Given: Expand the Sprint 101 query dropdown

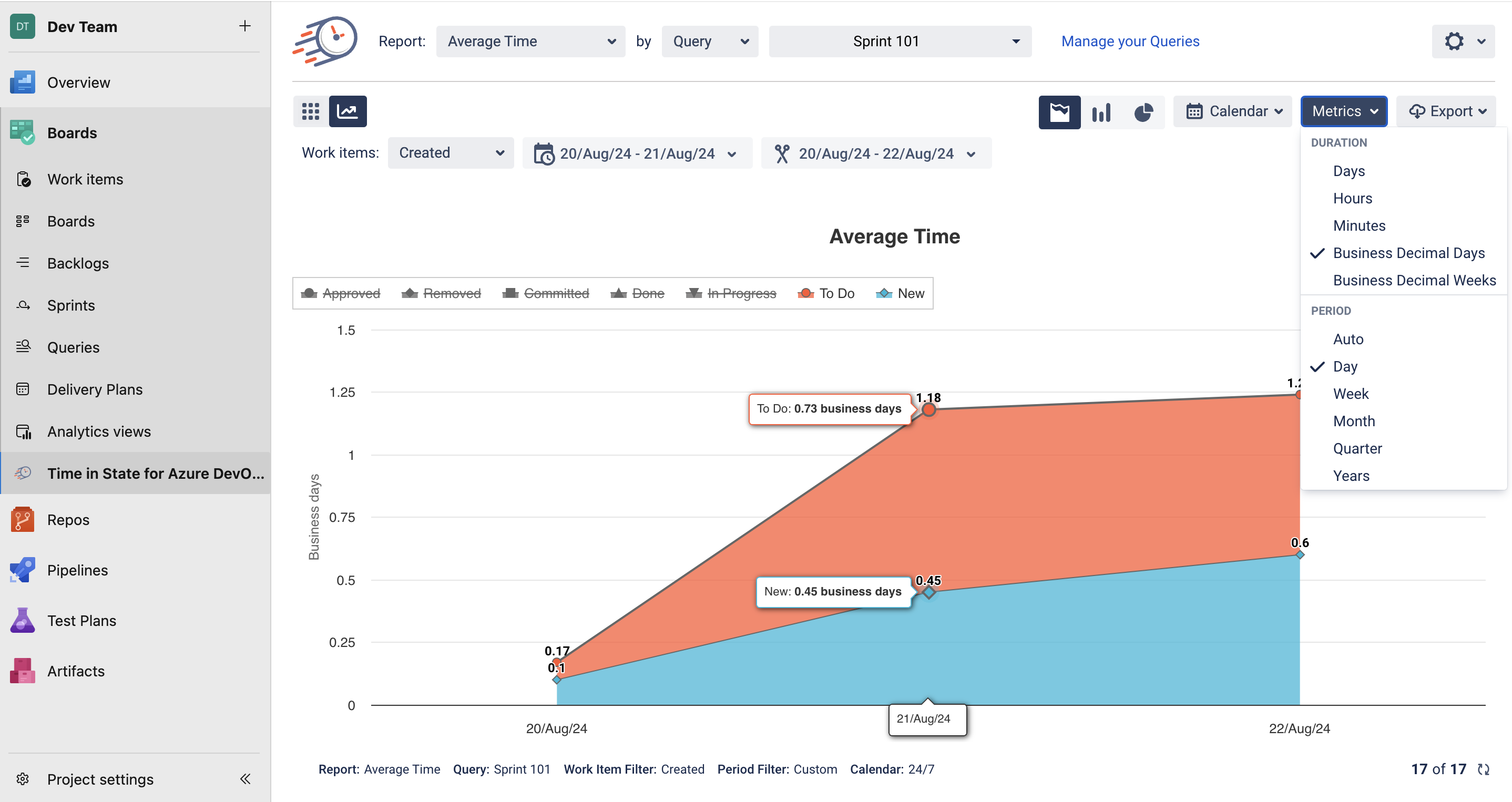Looking at the screenshot, I should pos(899,41).
